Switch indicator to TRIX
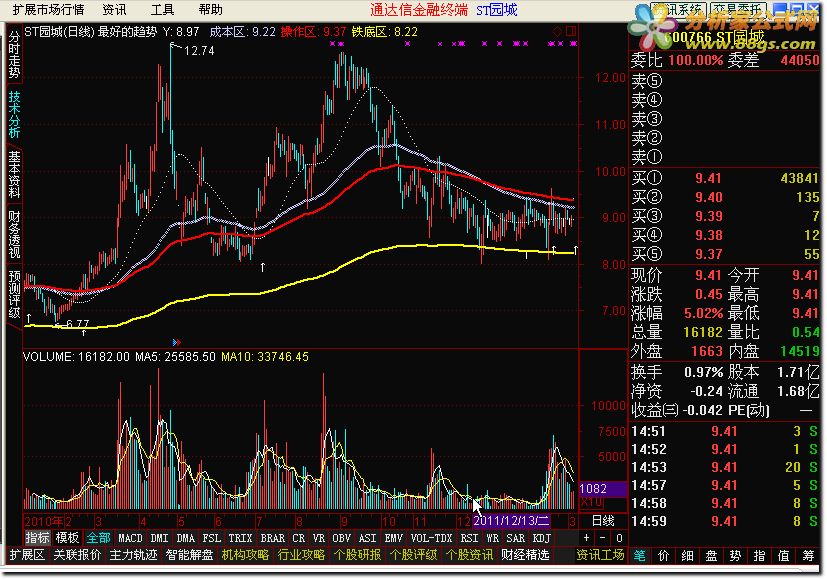The height and width of the screenshot is (579, 827). 241,538
